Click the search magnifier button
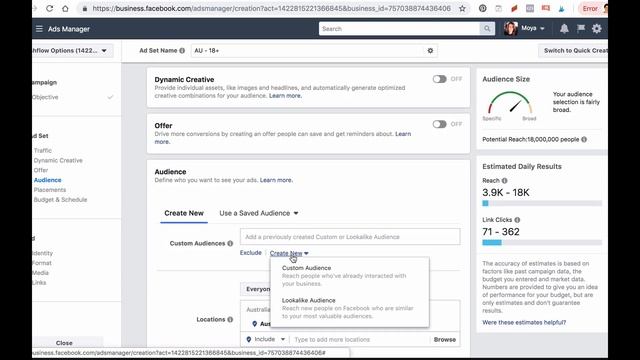 487,29
